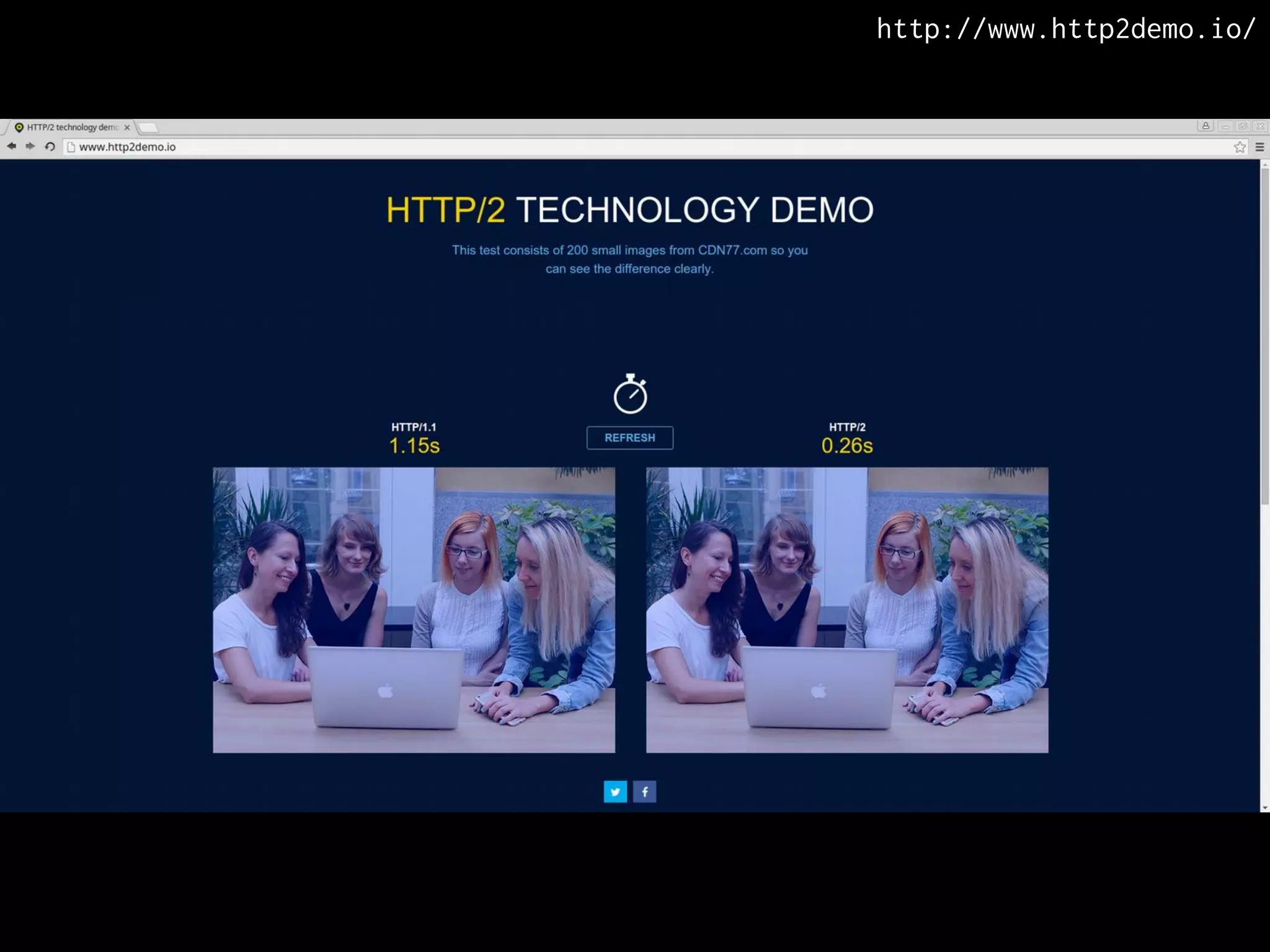Image resolution: width=1270 pixels, height=952 pixels.
Task: Click the HTTP/1.1 test image
Action: click(414, 610)
